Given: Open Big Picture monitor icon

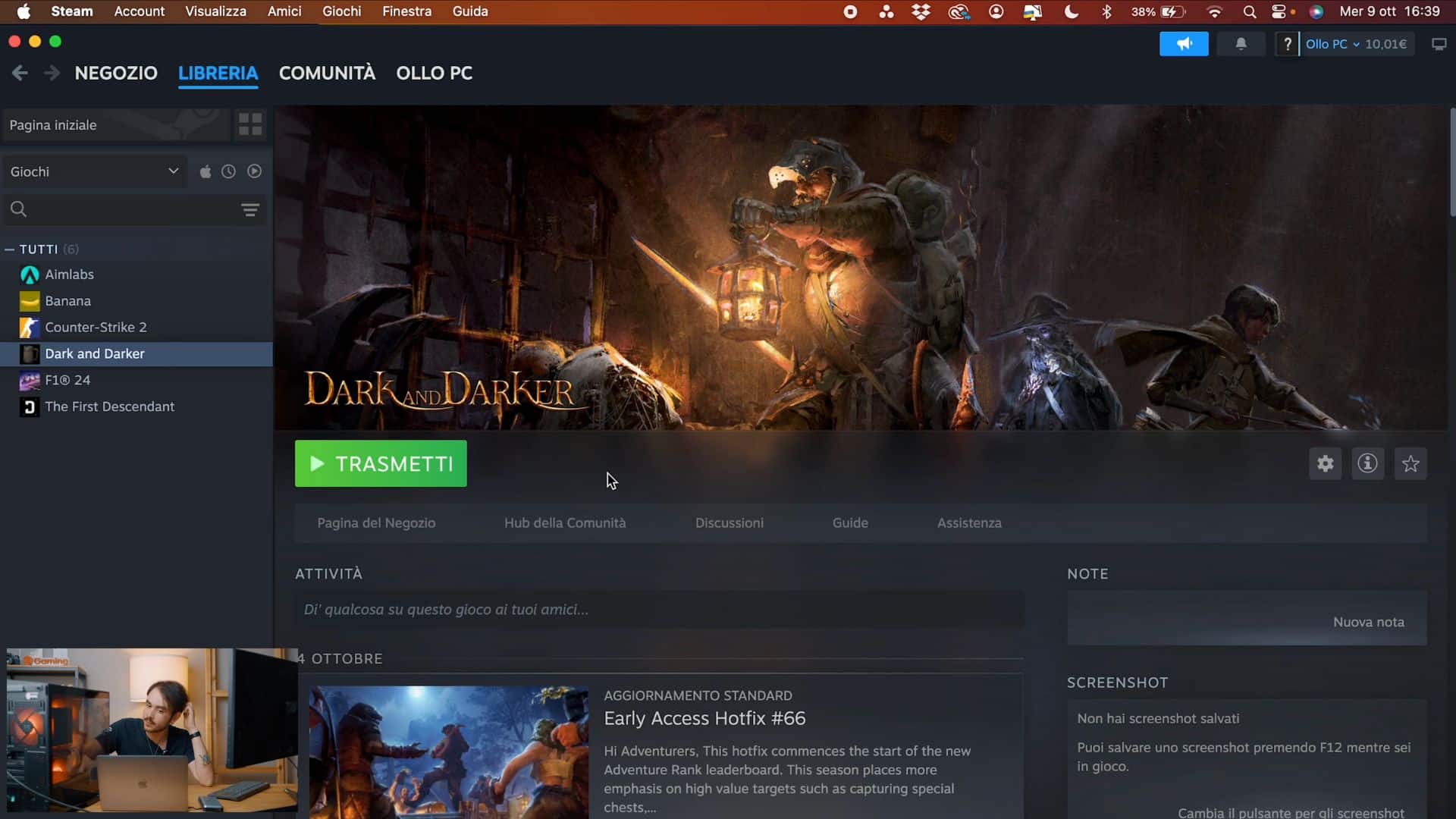Looking at the screenshot, I should (1439, 44).
